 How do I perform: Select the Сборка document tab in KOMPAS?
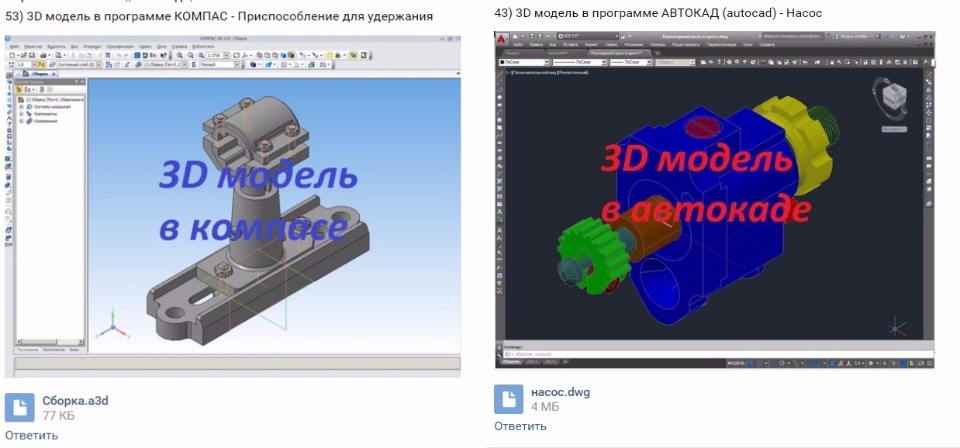click(x=39, y=74)
